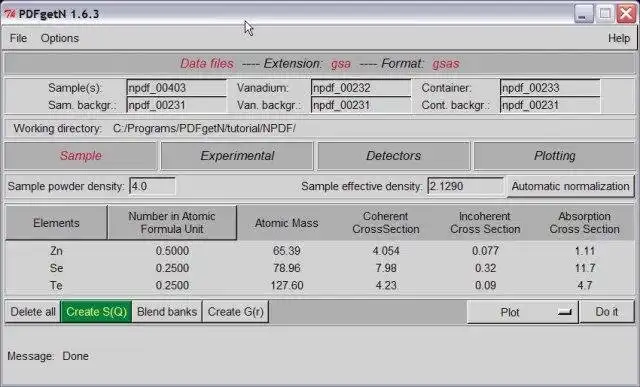
Task: Click the Vanadium file field npdf_00232
Action: point(361,88)
